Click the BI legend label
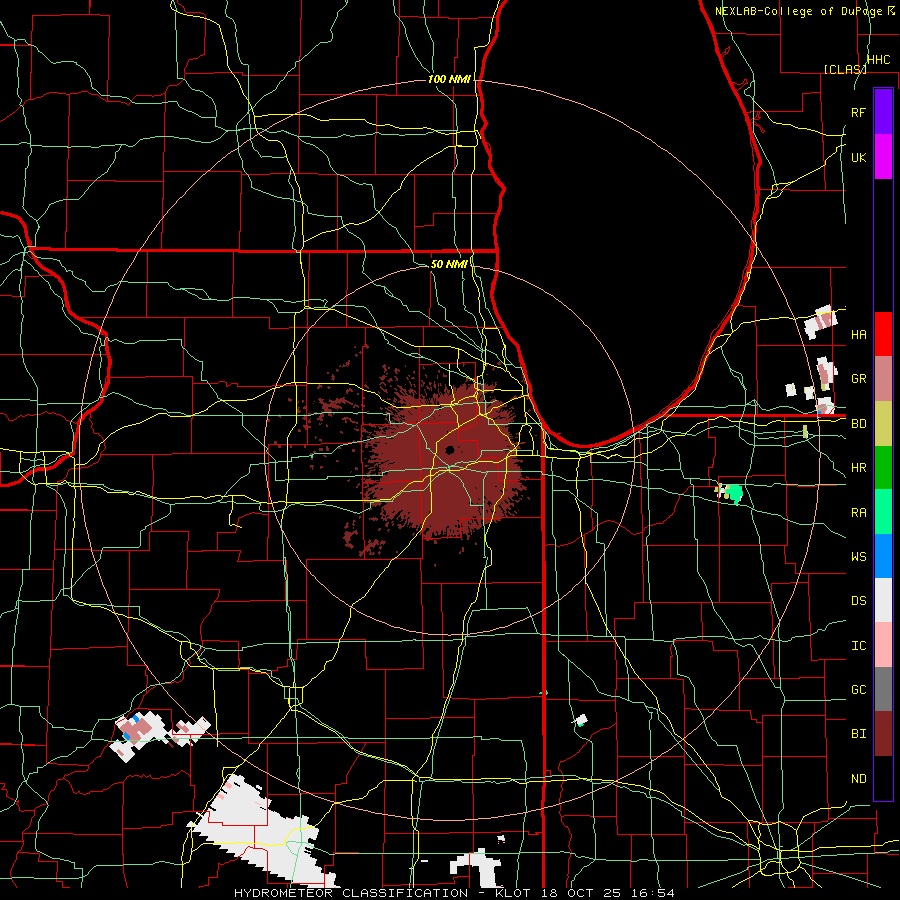The image size is (900, 900). 859,734
